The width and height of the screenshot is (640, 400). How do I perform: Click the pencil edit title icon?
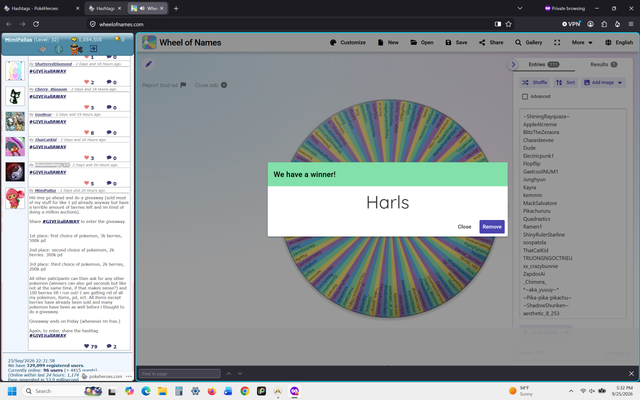pos(149,64)
